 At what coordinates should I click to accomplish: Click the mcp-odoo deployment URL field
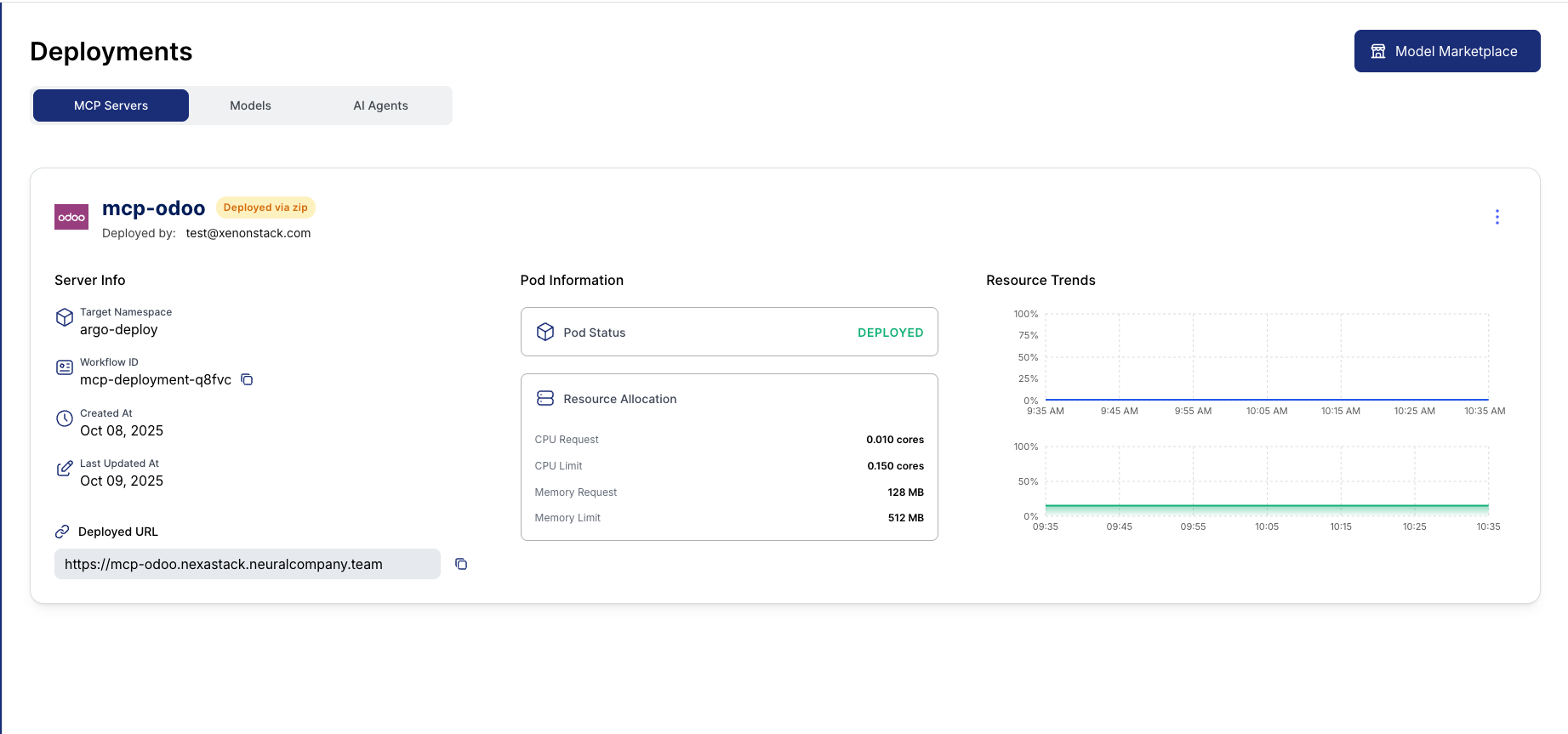click(247, 564)
